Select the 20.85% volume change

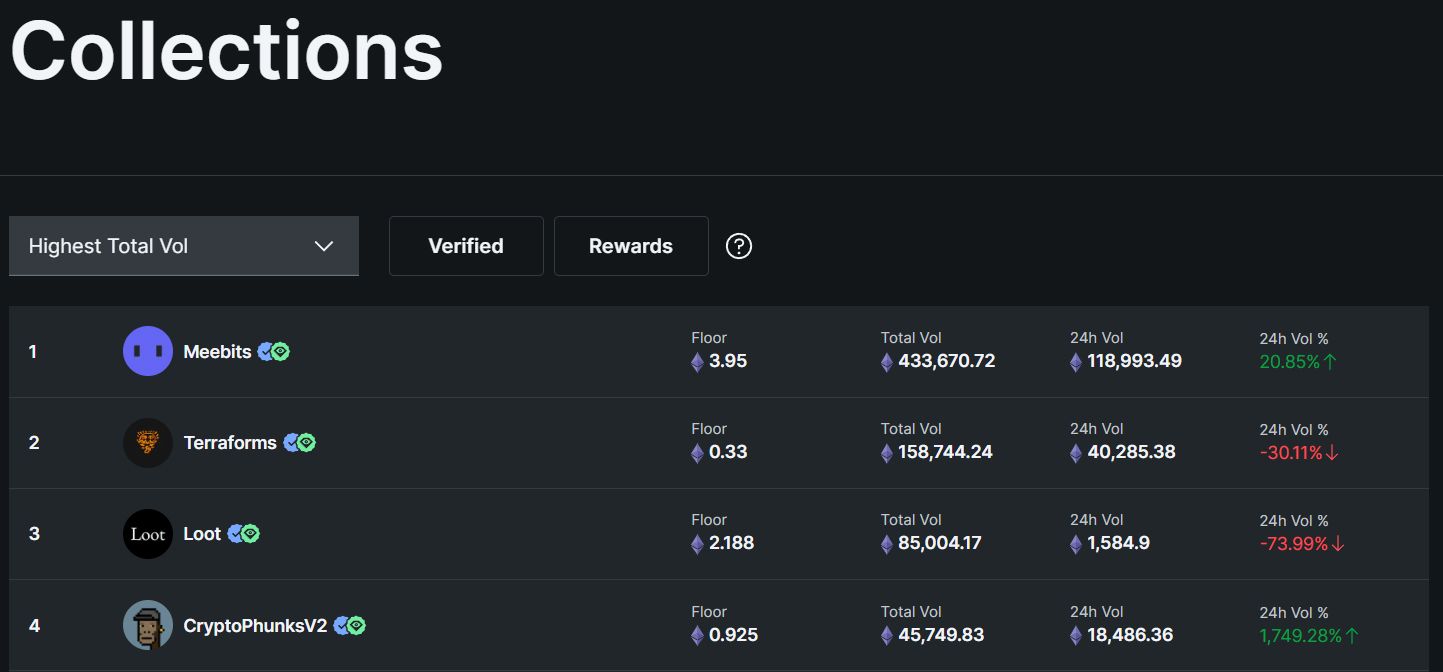(1290, 362)
